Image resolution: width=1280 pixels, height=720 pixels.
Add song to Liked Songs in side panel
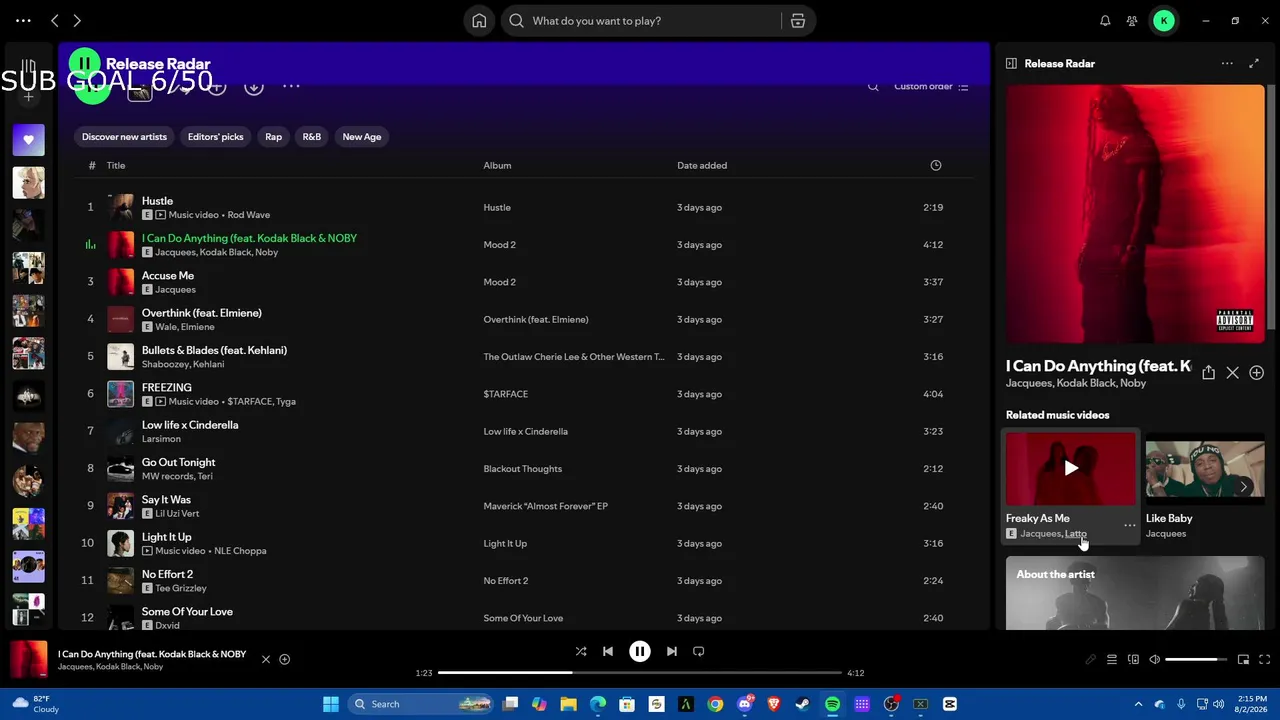(1257, 373)
